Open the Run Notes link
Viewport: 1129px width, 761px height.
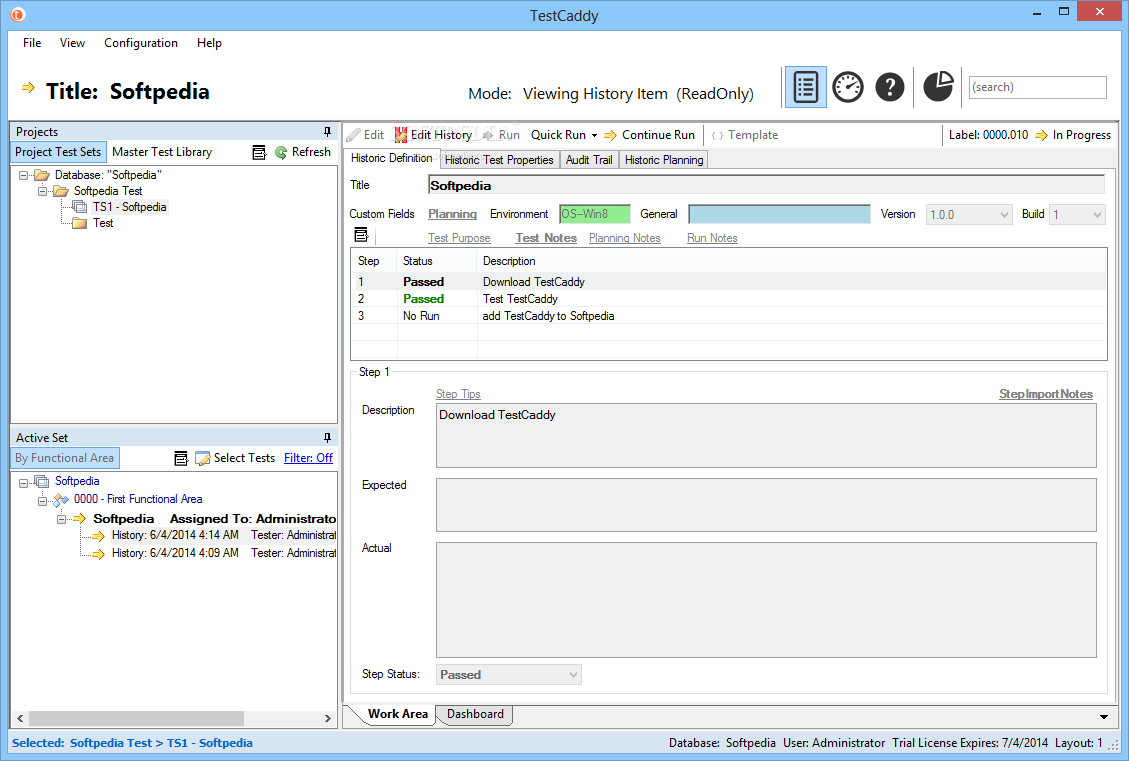(x=712, y=238)
